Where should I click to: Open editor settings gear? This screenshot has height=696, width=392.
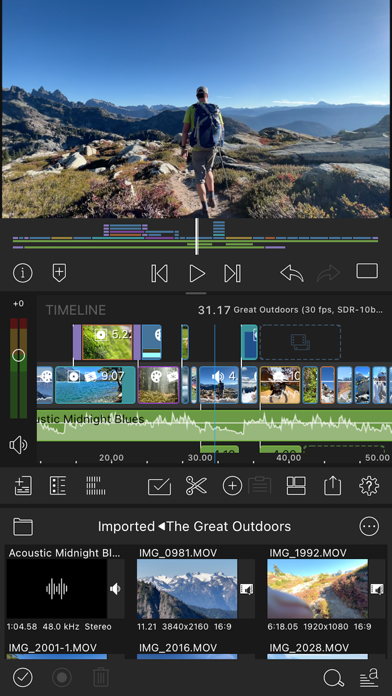(x=369, y=486)
